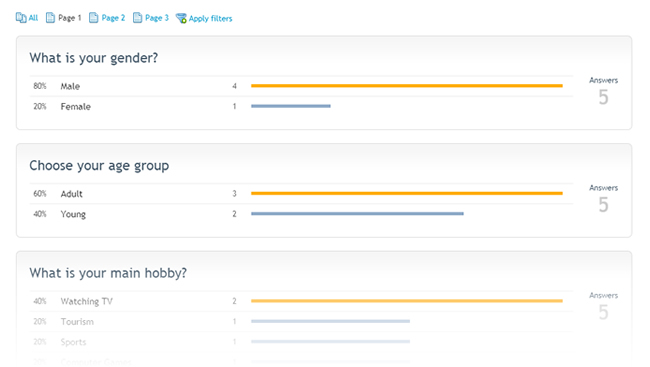
Task: Click the 60% value beside Adult
Action: point(40,194)
